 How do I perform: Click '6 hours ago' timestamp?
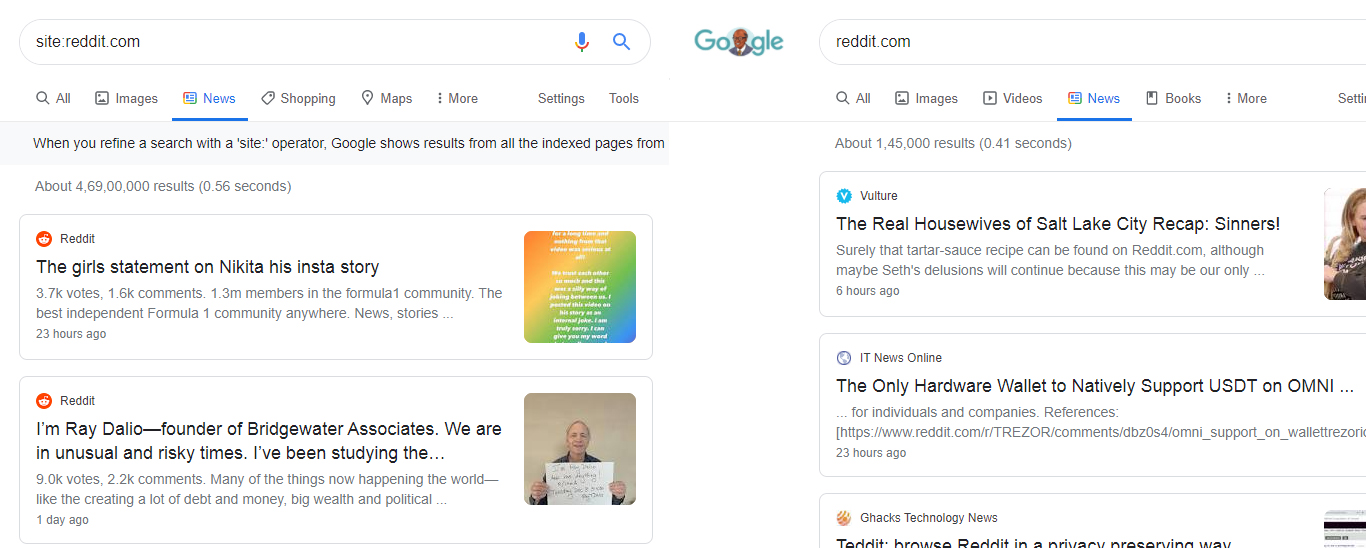pyautogui.click(x=867, y=291)
